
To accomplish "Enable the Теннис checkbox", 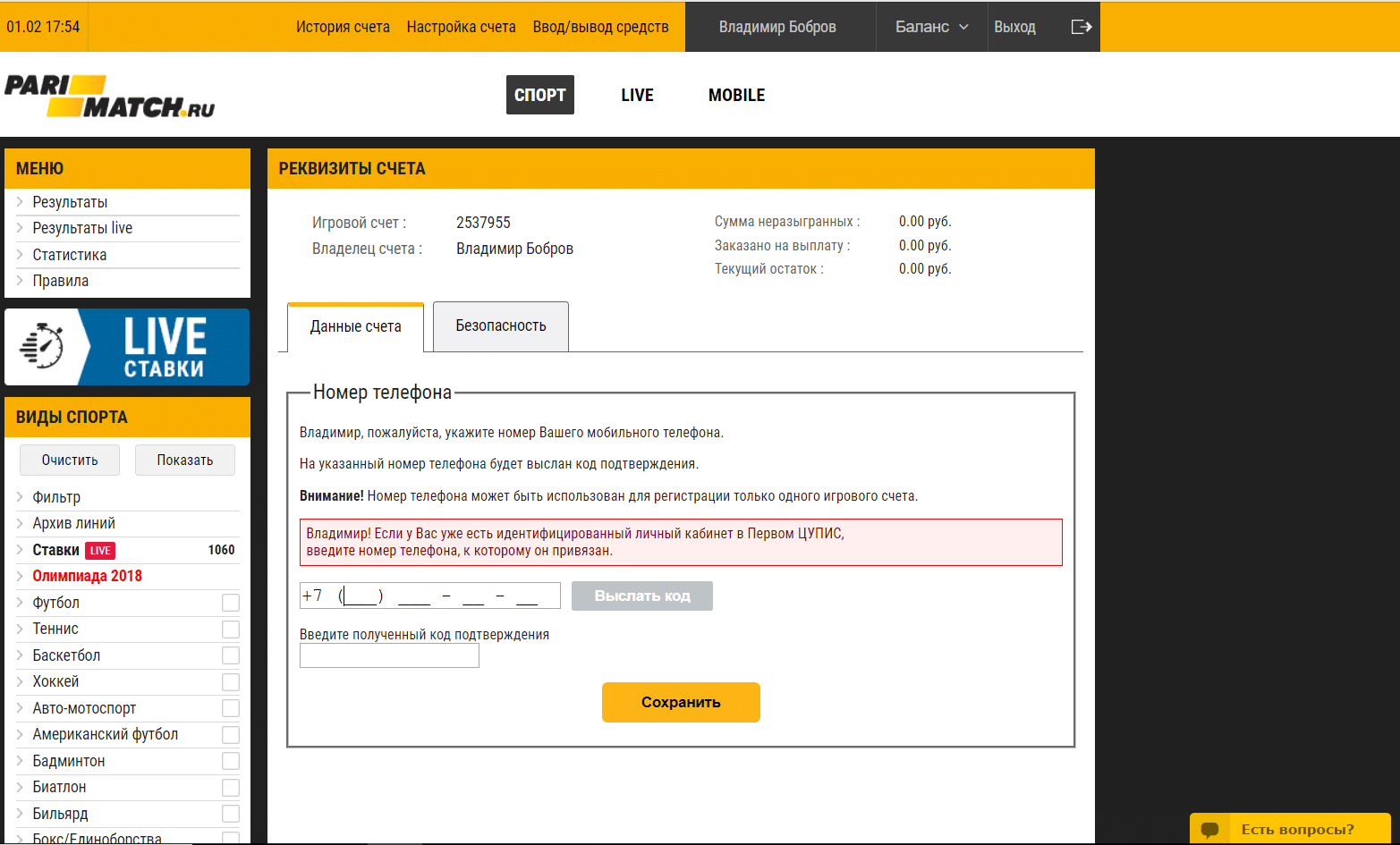I will pyautogui.click(x=230, y=630).
